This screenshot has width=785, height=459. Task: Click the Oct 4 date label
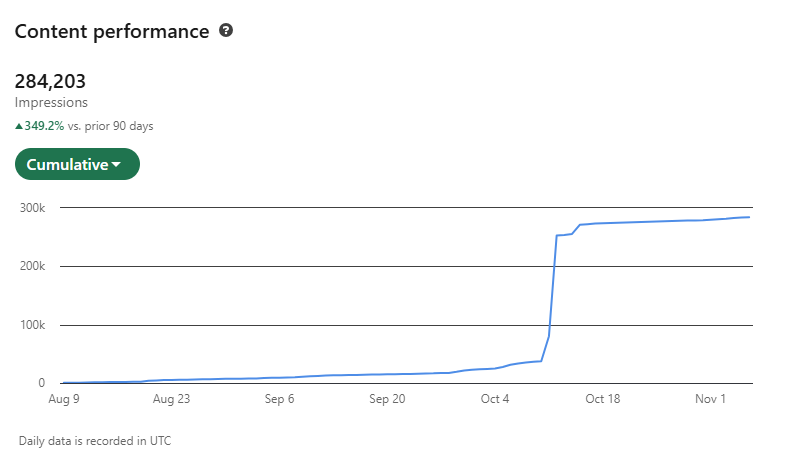tap(494, 398)
